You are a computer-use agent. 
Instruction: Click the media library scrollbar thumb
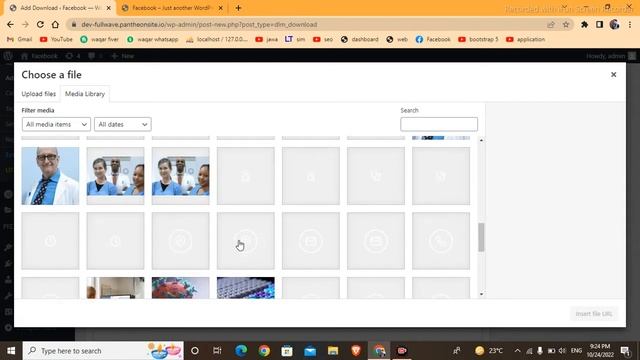click(x=481, y=237)
